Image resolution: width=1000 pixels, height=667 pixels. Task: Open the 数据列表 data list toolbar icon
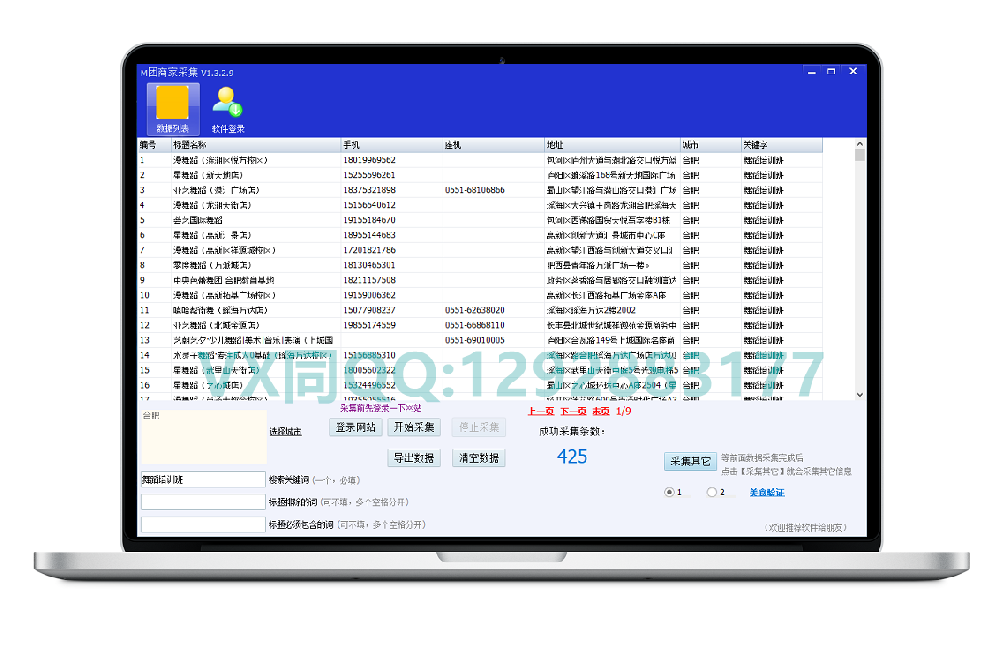click(173, 108)
